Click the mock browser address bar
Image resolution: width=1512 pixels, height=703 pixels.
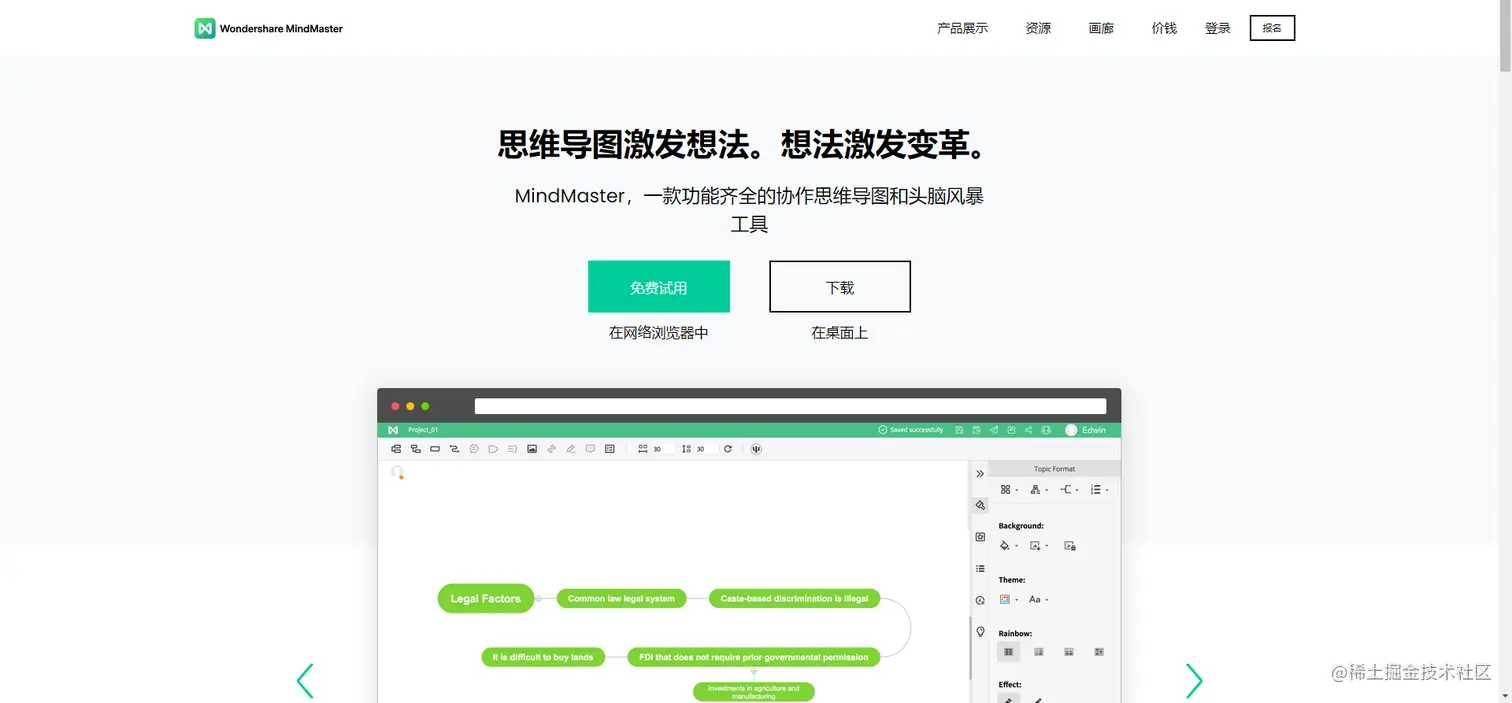click(x=790, y=406)
